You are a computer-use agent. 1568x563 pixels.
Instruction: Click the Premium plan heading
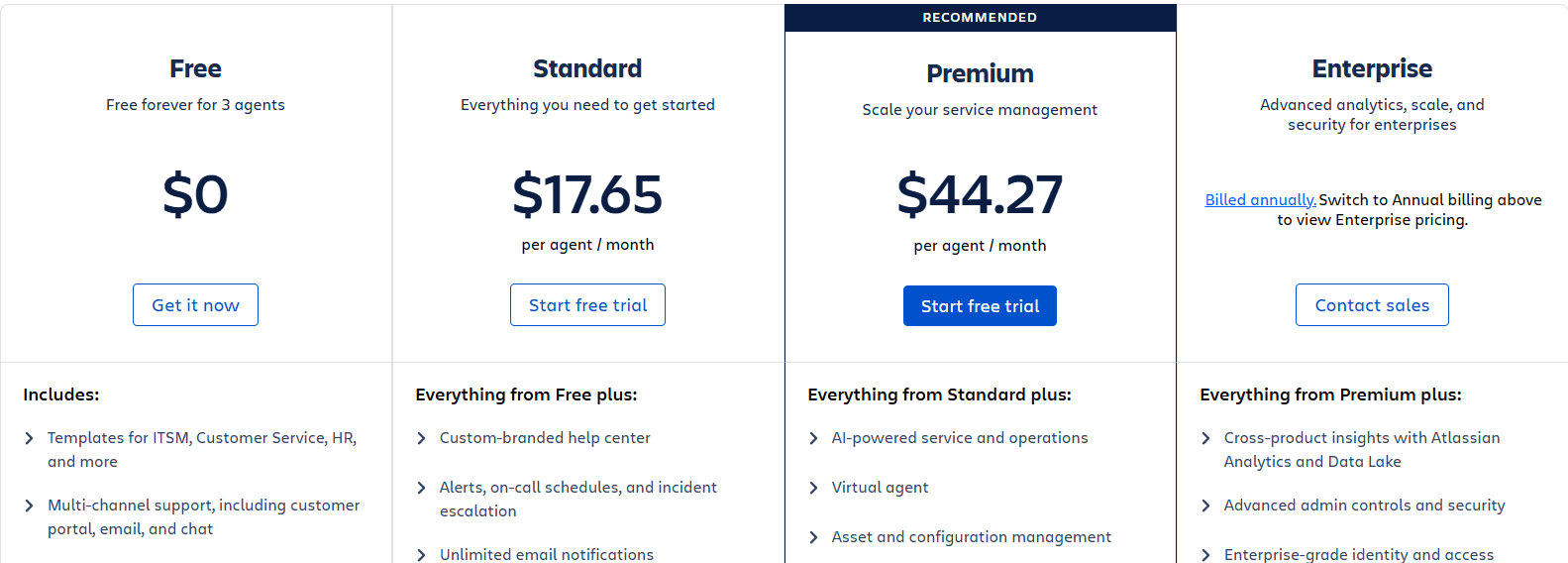980,74
